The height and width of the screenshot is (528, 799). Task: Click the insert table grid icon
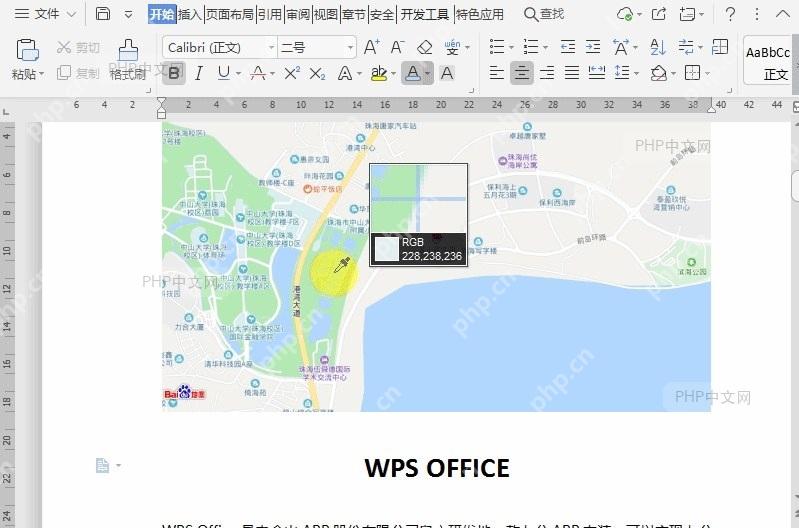coord(720,47)
